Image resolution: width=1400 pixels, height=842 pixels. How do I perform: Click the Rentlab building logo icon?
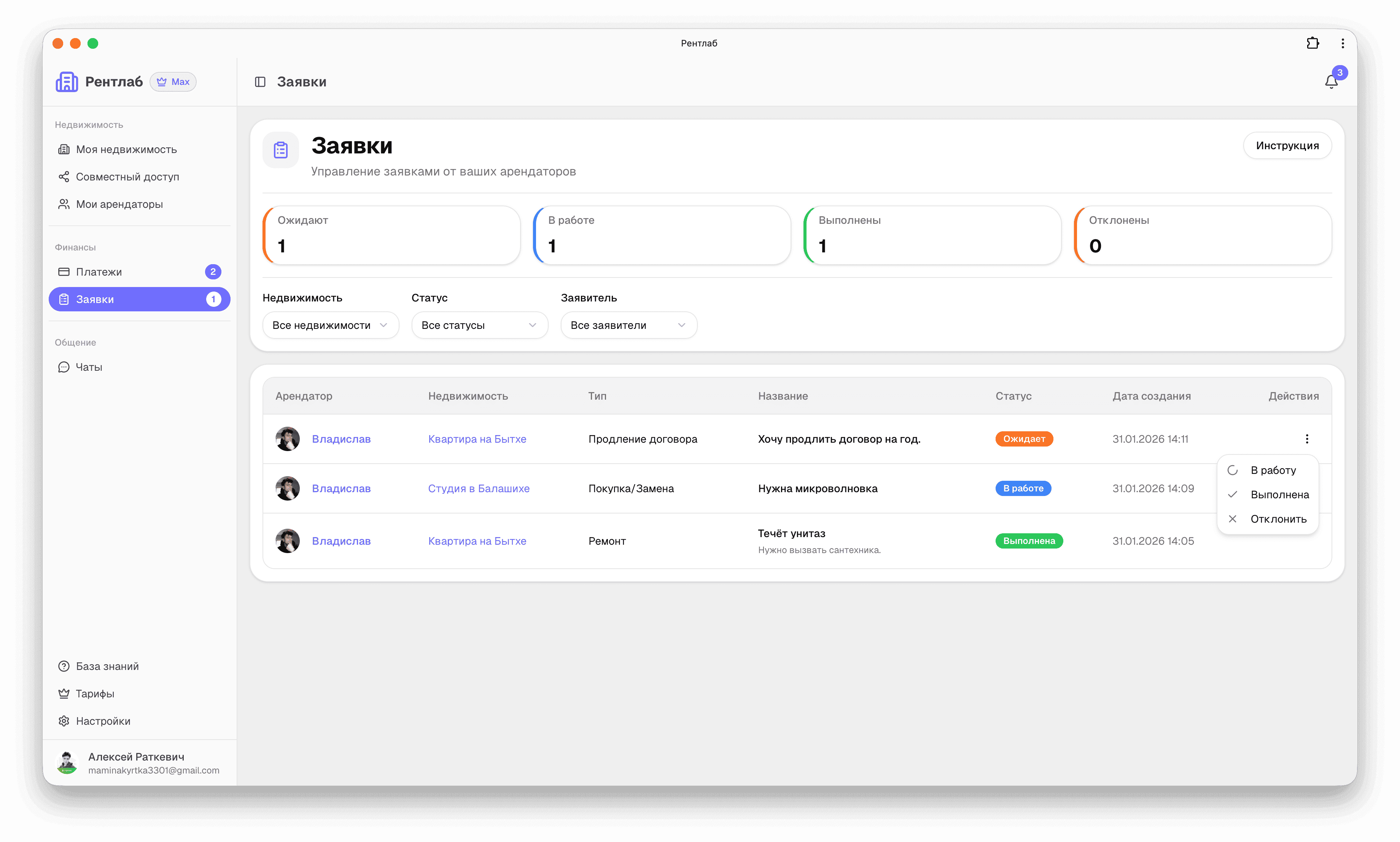pyautogui.click(x=67, y=82)
